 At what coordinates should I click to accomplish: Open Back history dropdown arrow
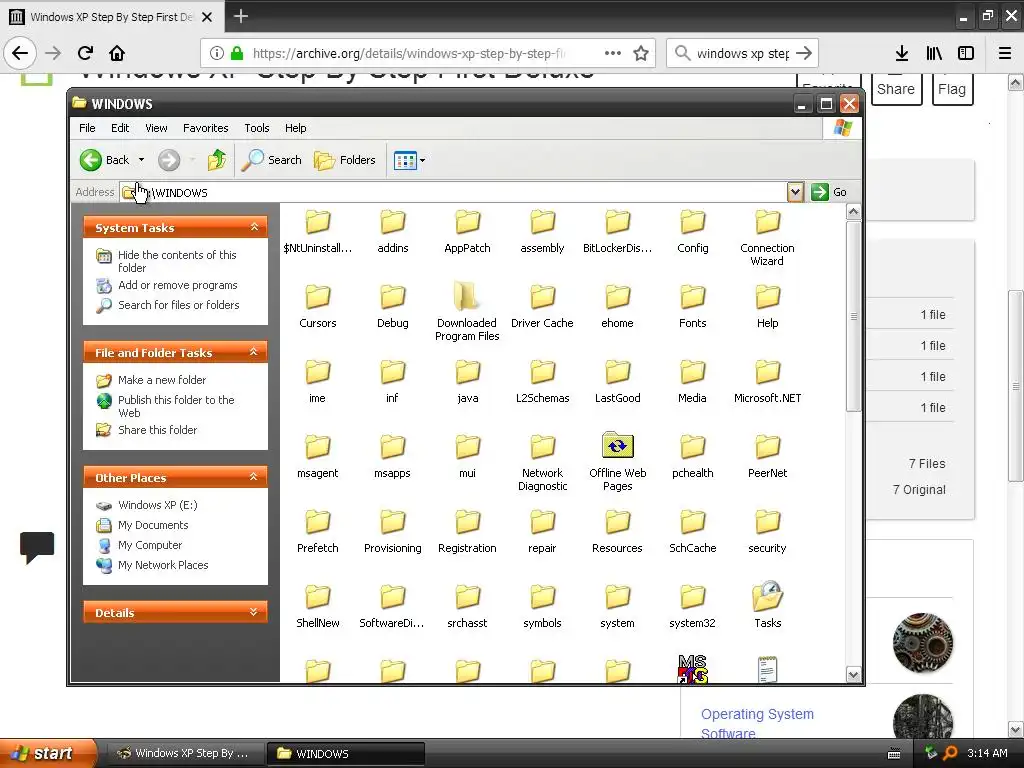click(x=141, y=160)
